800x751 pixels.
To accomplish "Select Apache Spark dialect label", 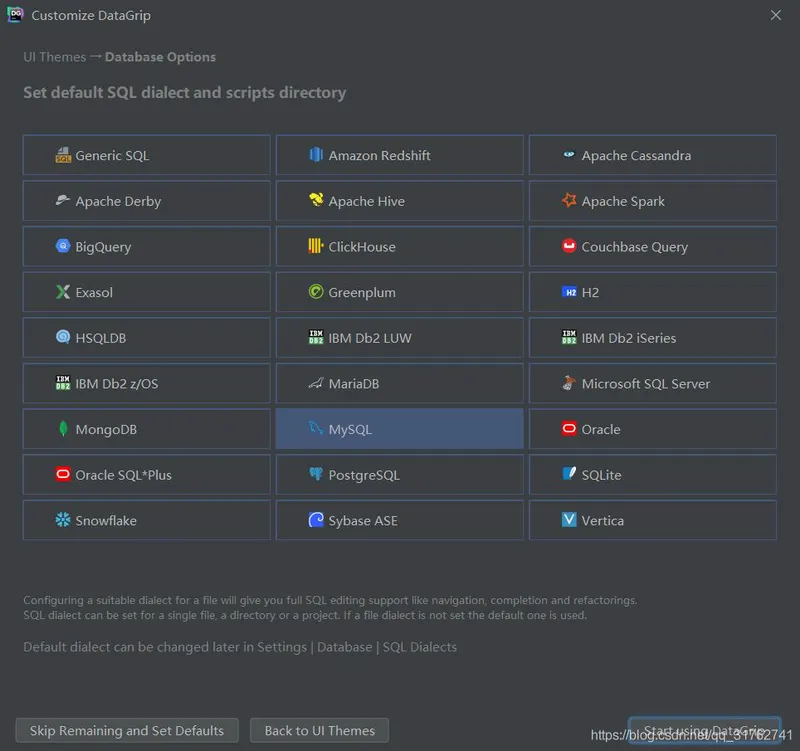I will point(623,202).
